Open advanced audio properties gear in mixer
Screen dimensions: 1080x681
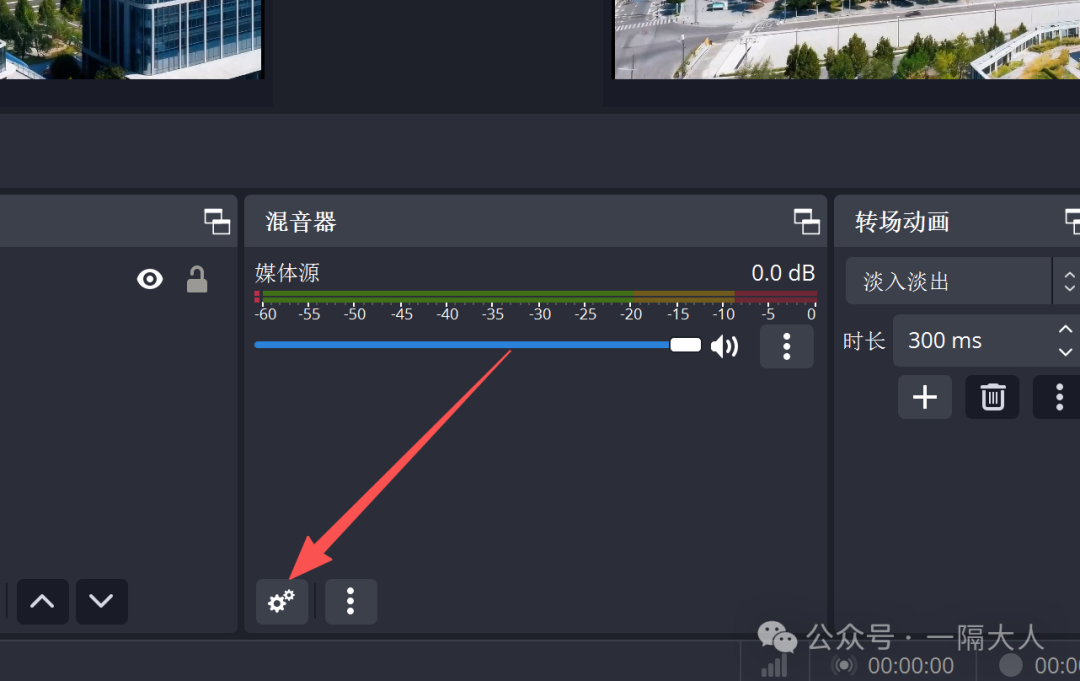[281, 601]
